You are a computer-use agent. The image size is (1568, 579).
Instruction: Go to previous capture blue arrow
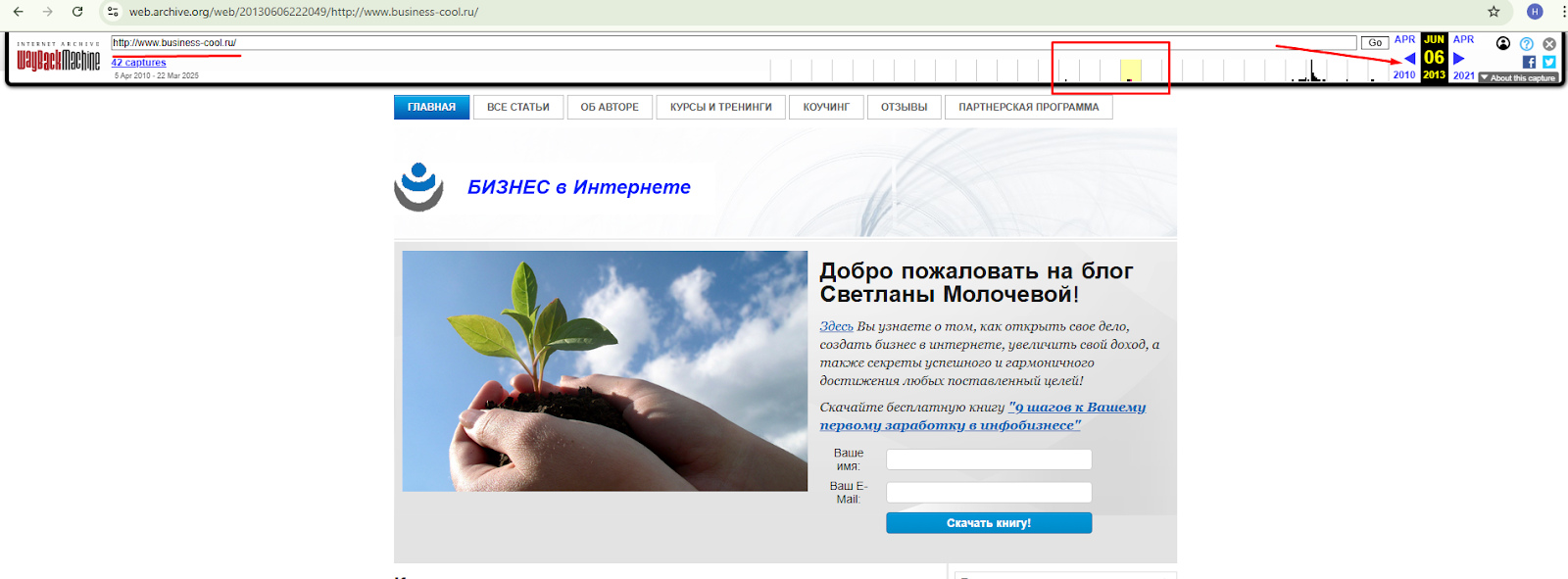click(x=1409, y=58)
